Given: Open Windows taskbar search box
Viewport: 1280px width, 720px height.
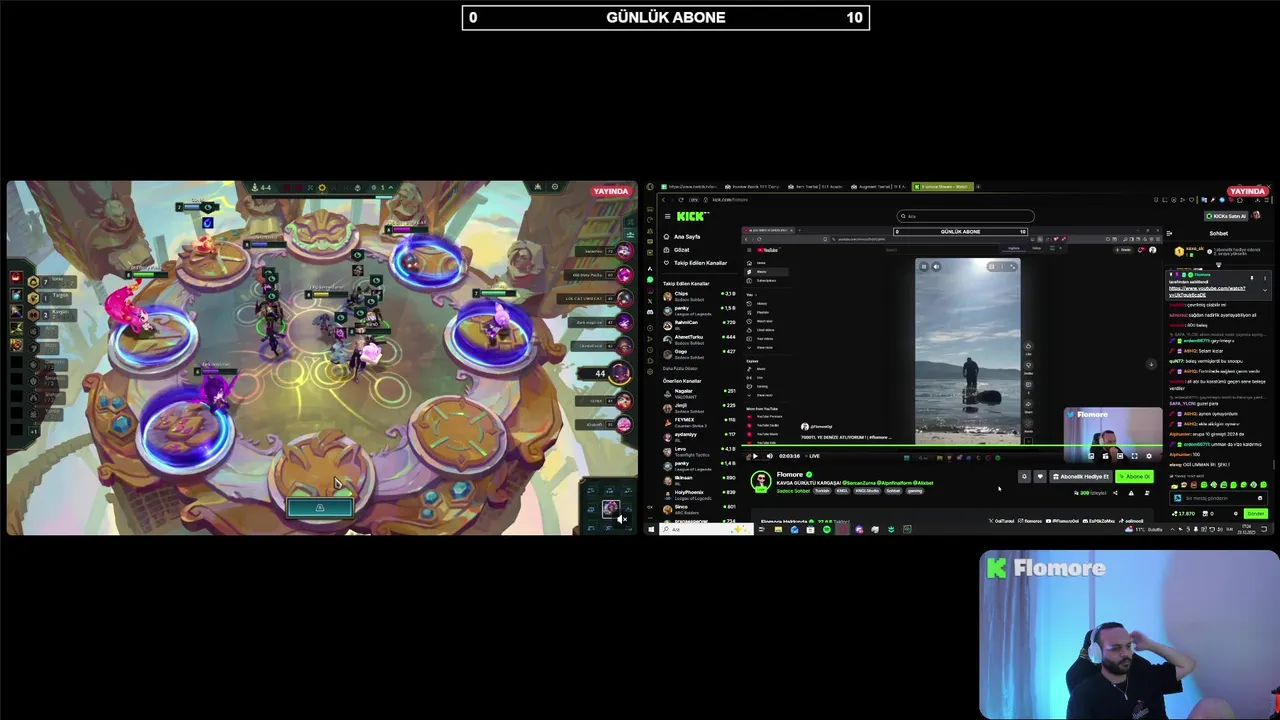Looking at the screenshot, I should (x=706, y=529).
